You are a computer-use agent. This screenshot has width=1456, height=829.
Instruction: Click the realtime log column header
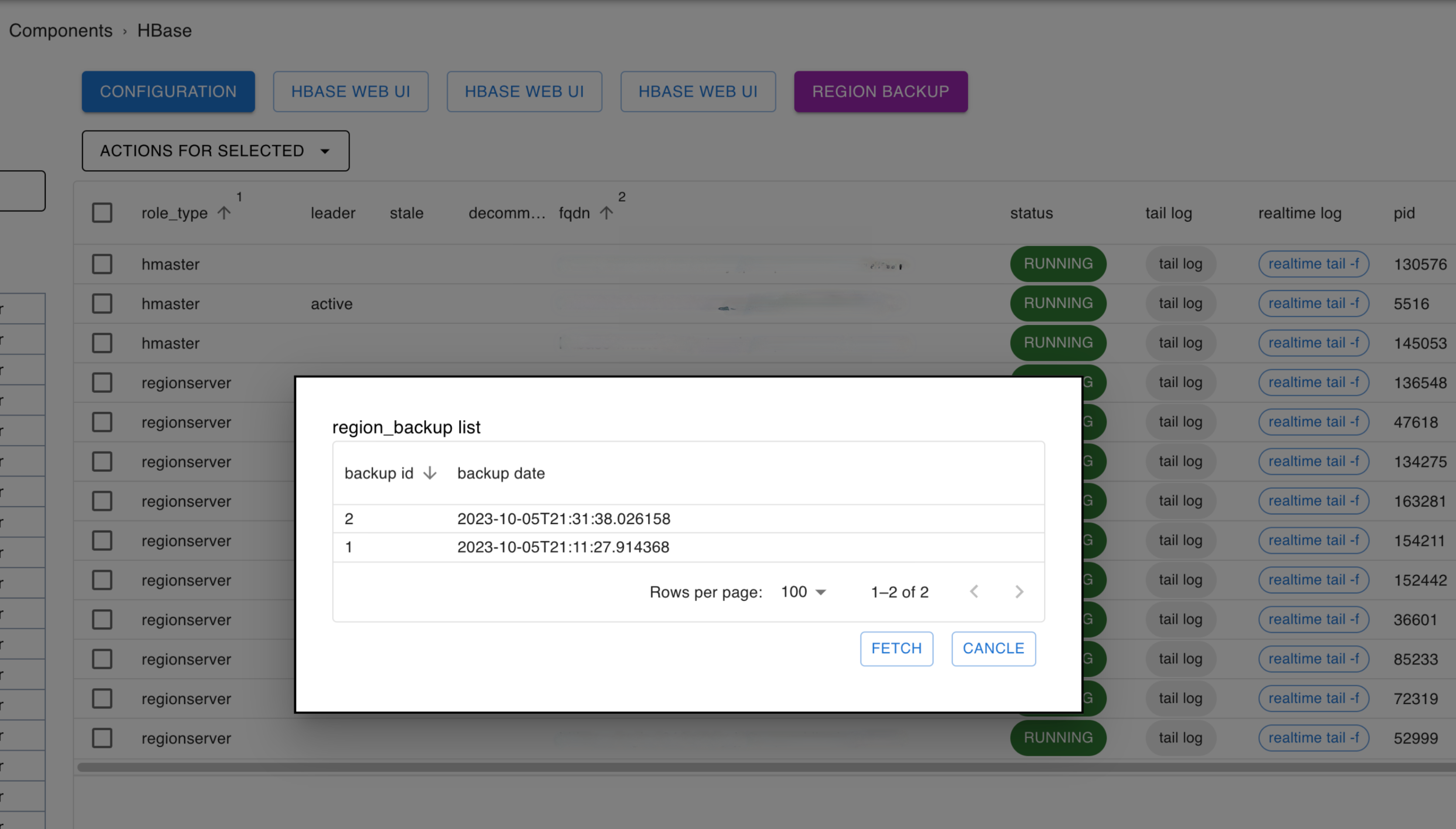(x=1299, y=213)
